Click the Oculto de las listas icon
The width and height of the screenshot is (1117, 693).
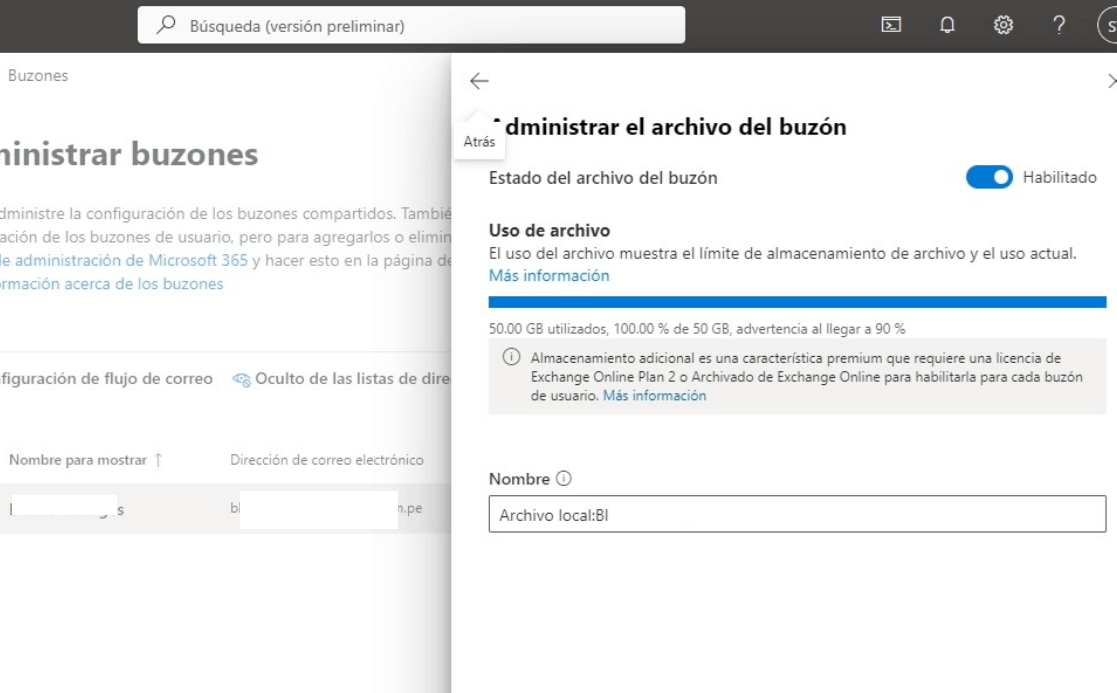[x=241, y=380]
